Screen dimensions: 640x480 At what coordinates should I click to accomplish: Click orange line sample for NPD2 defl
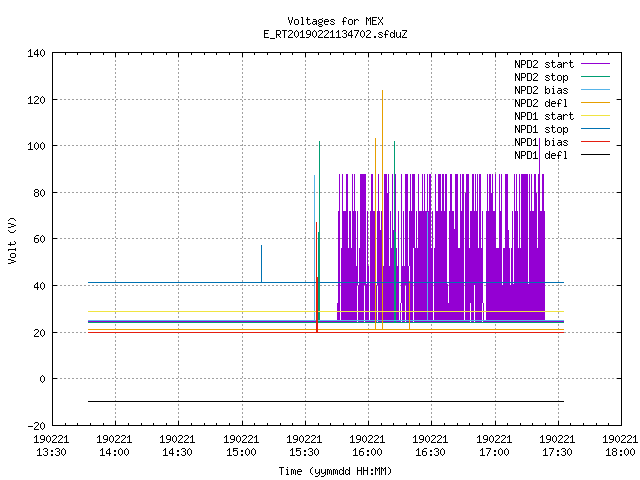595,102
